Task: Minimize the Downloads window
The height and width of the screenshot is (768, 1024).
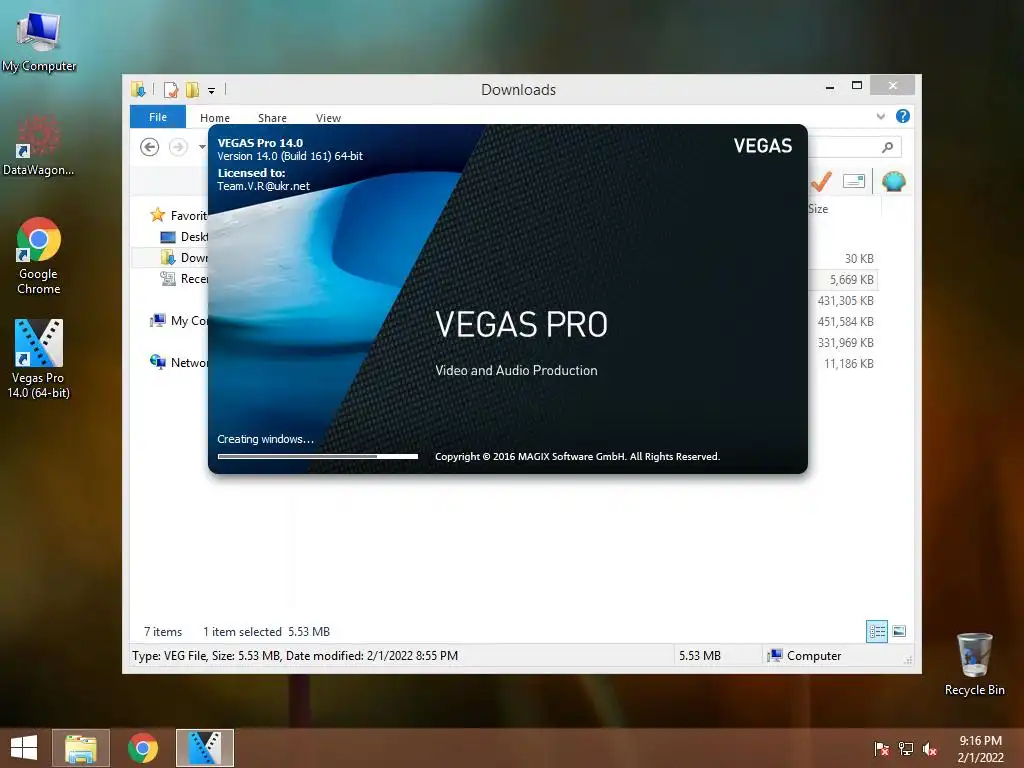Action: pyautogui.click(x=830, y=86)
